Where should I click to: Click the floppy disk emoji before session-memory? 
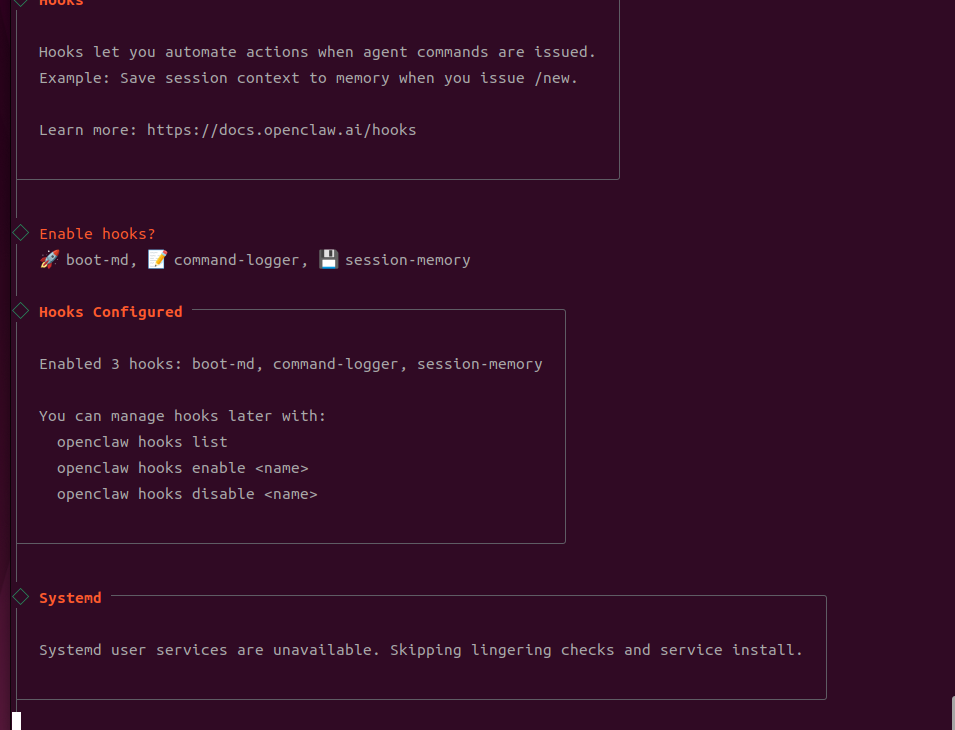click(328, 260)
